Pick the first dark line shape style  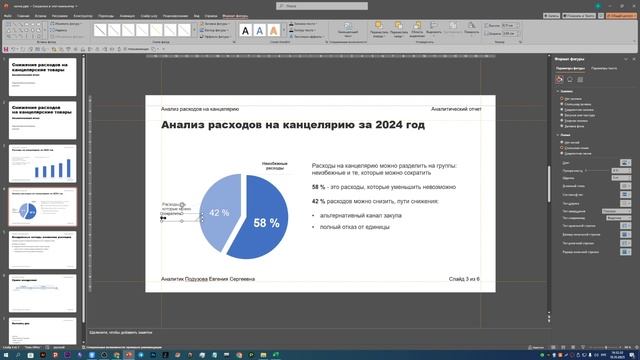click(x=100, y=30)
